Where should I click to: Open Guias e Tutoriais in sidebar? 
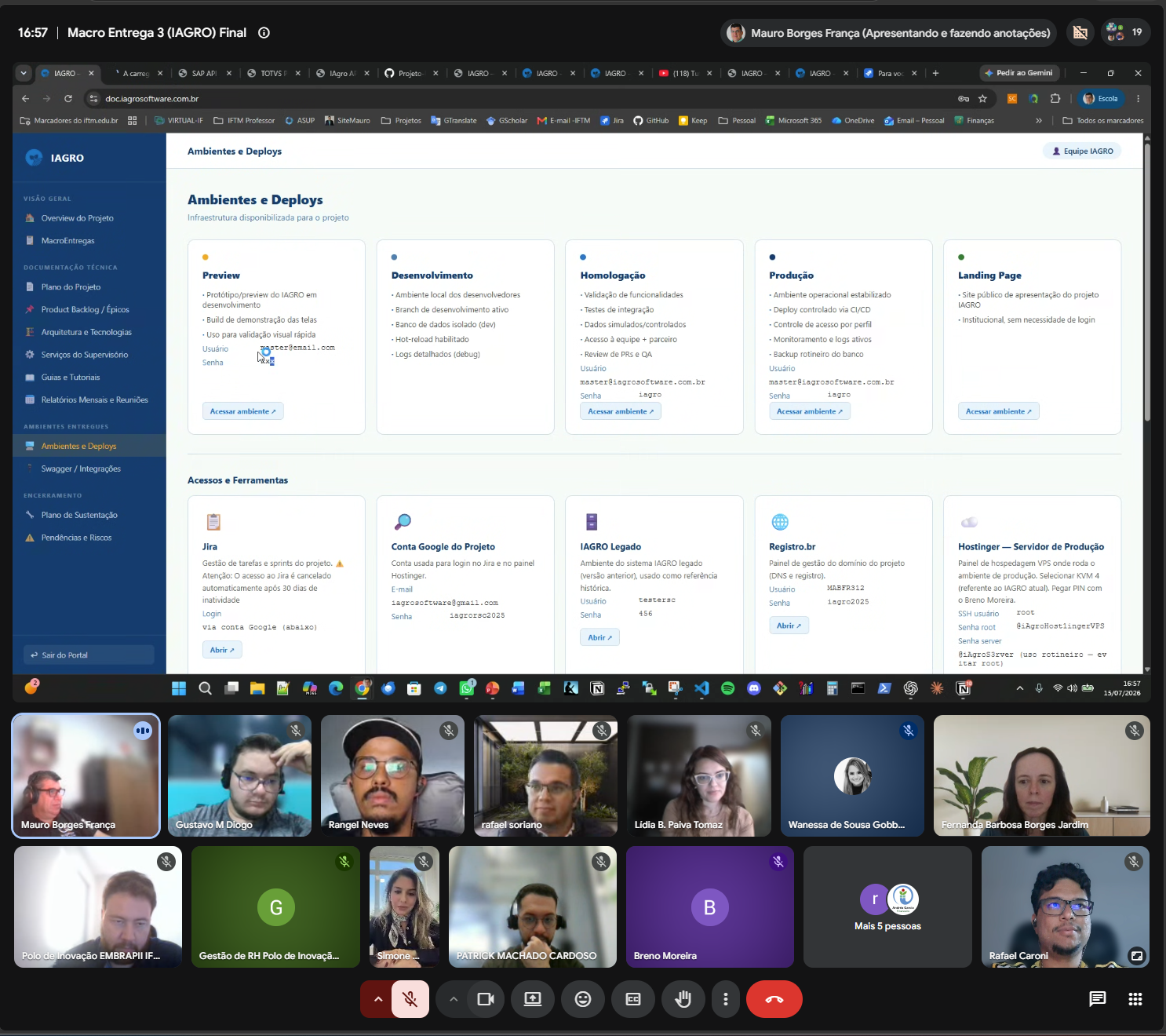[71, 378]
